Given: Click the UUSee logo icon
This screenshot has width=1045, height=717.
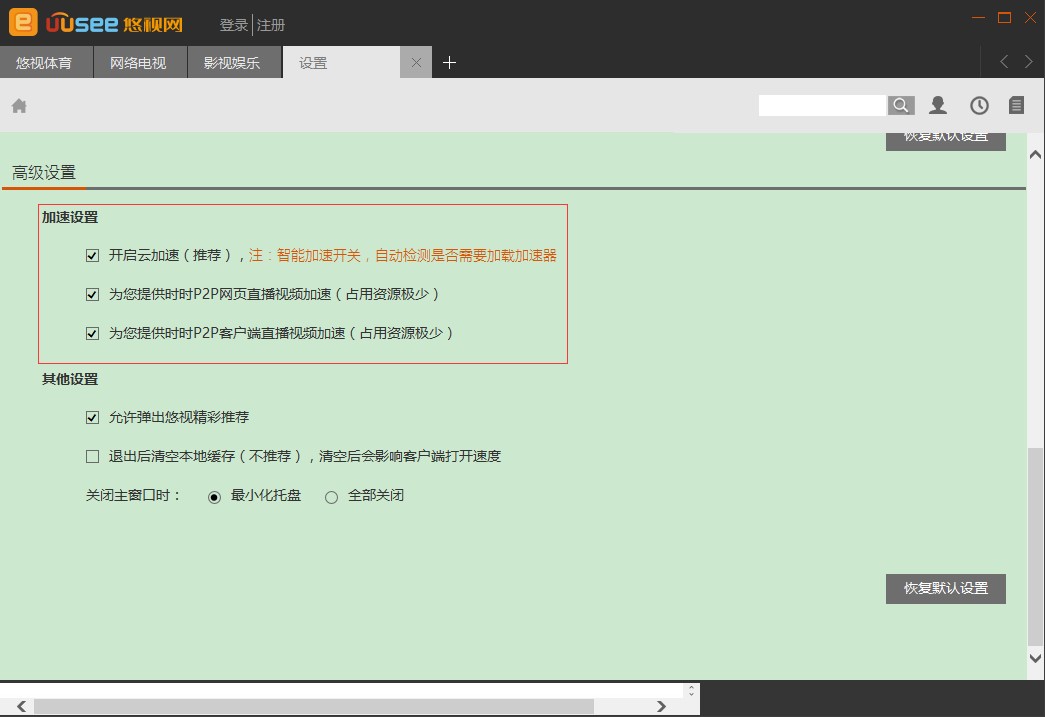Looking at the screenshot, I should (x=23, y=21).
